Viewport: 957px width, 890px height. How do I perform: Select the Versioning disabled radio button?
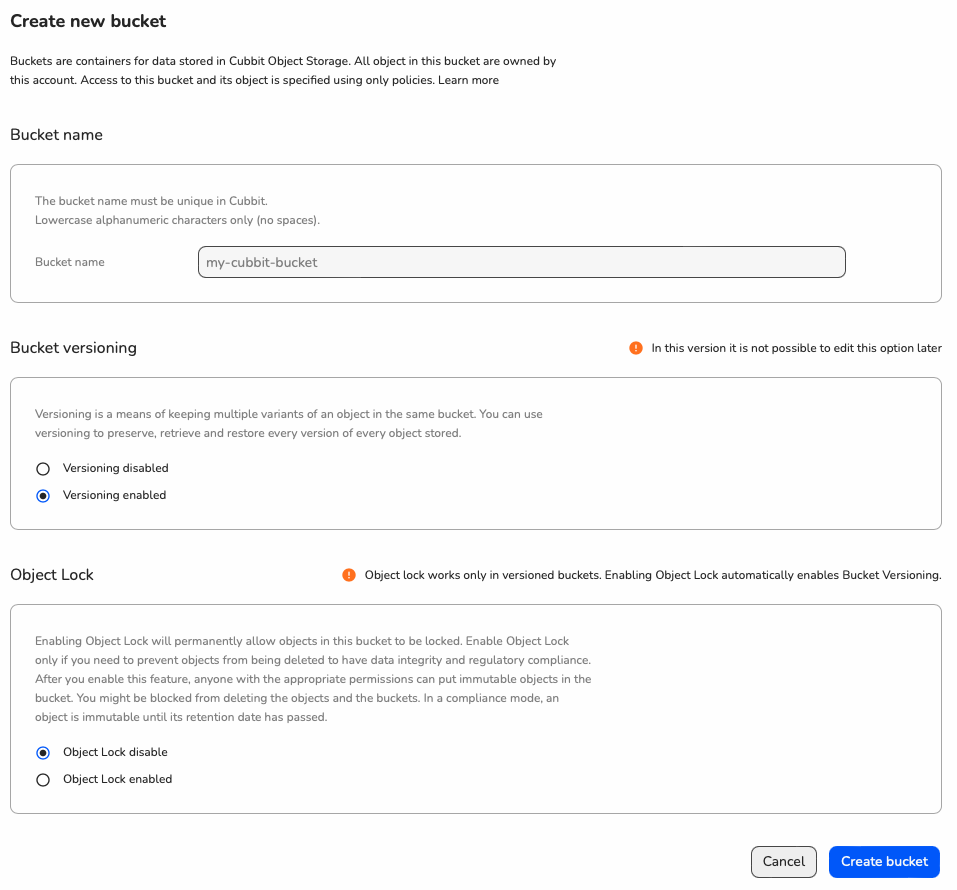[x=43, y=469]
